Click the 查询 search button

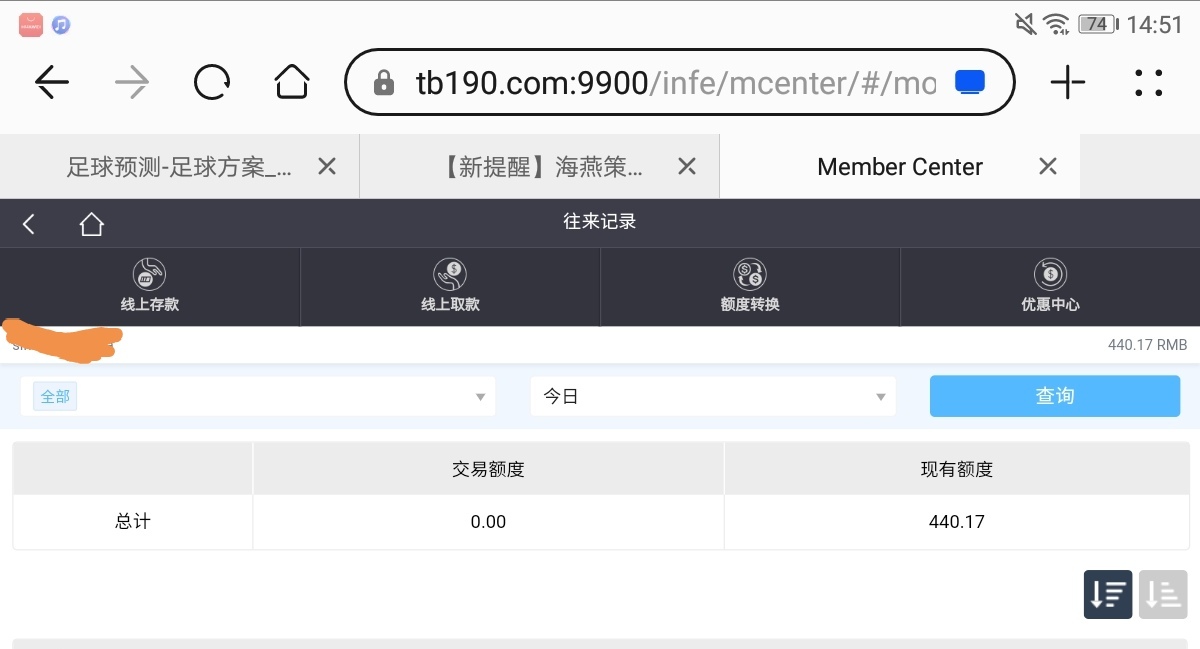[1054, 397]
